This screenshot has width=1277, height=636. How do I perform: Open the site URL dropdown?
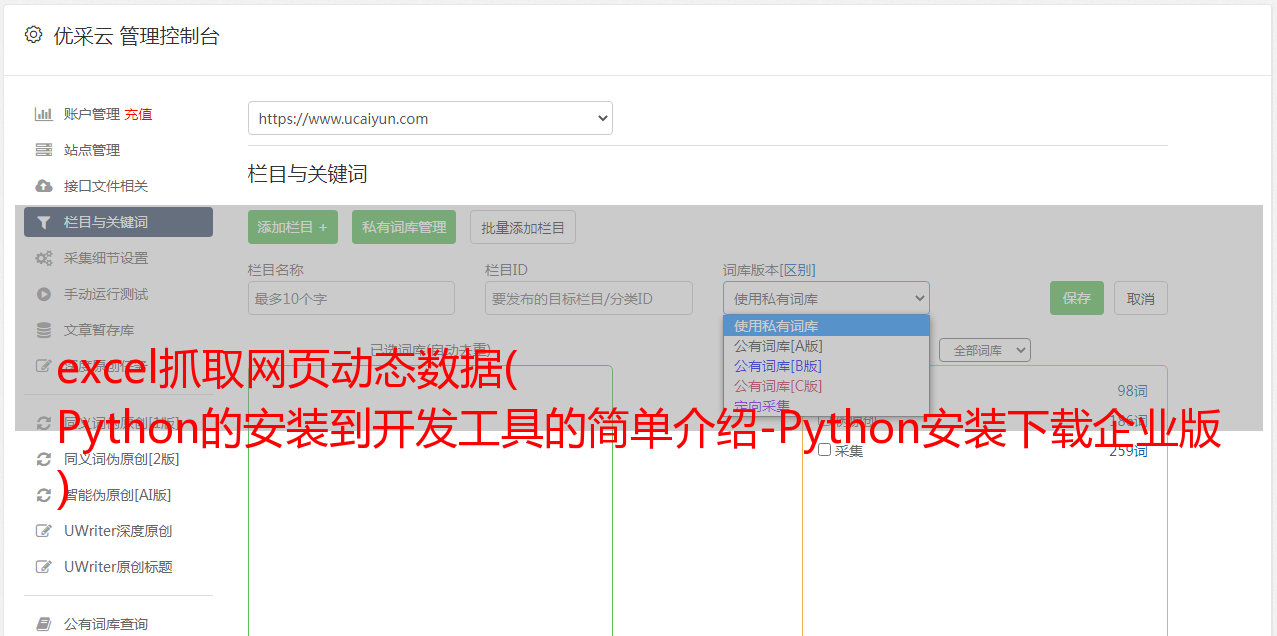click(430, 118)
